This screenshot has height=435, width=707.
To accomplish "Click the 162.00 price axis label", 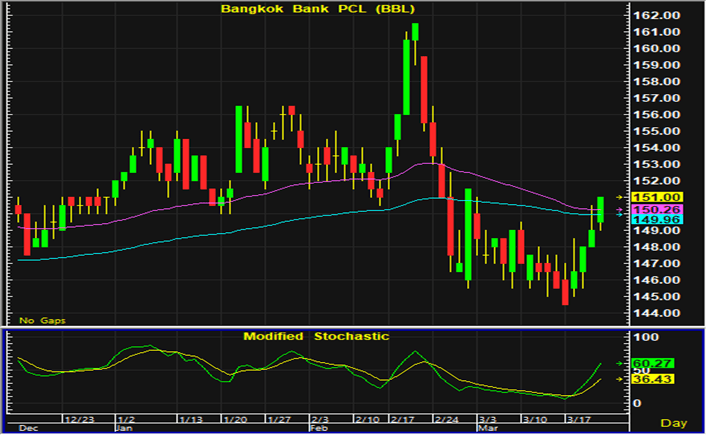I will [656, 16].
